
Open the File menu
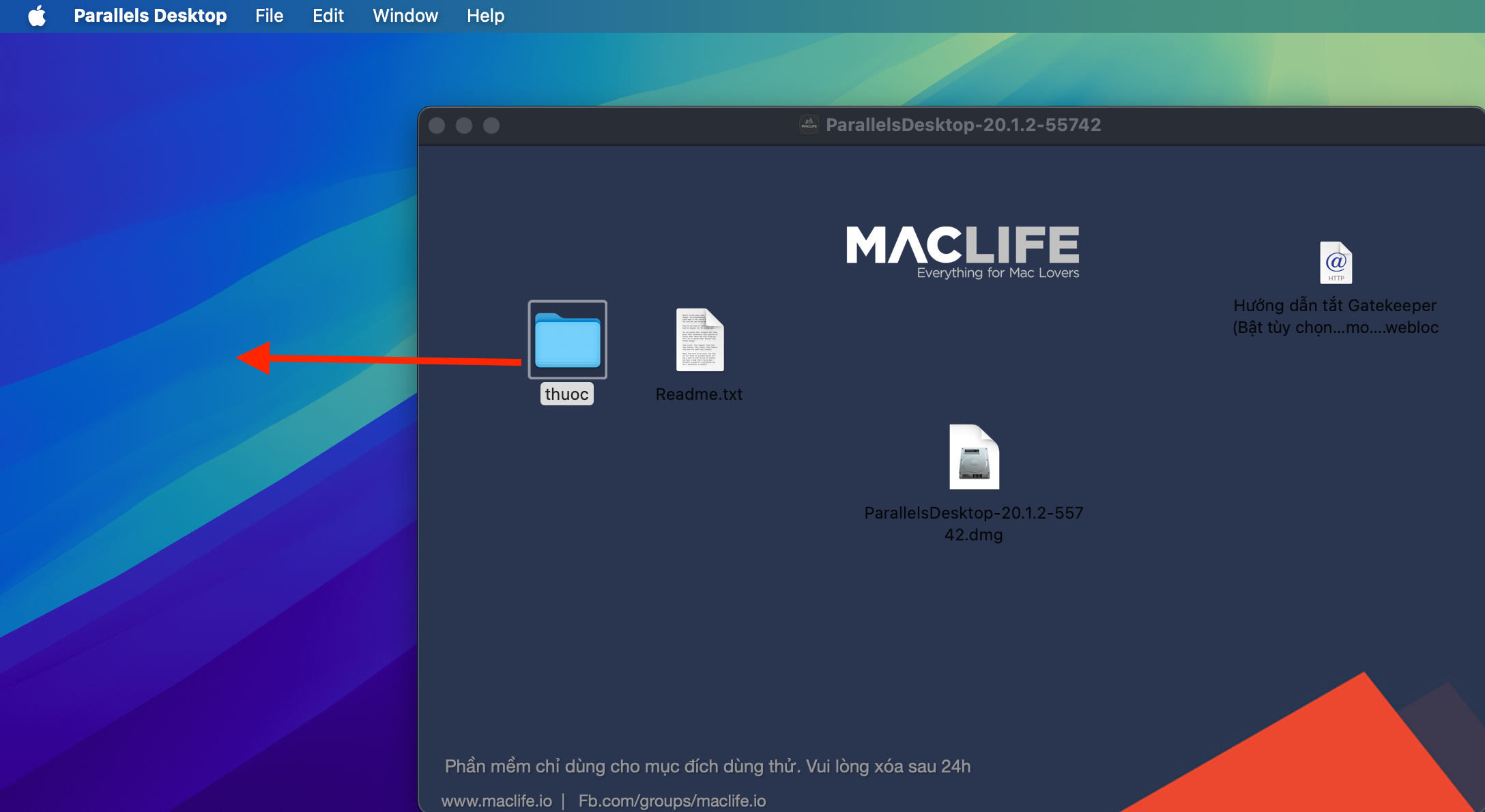[x=269, y=15]
